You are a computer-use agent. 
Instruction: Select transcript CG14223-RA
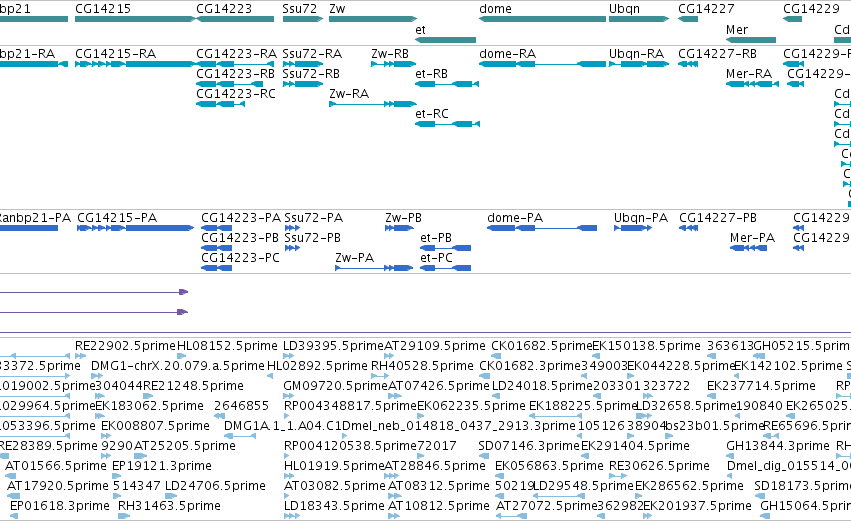[x=235, y=64]
